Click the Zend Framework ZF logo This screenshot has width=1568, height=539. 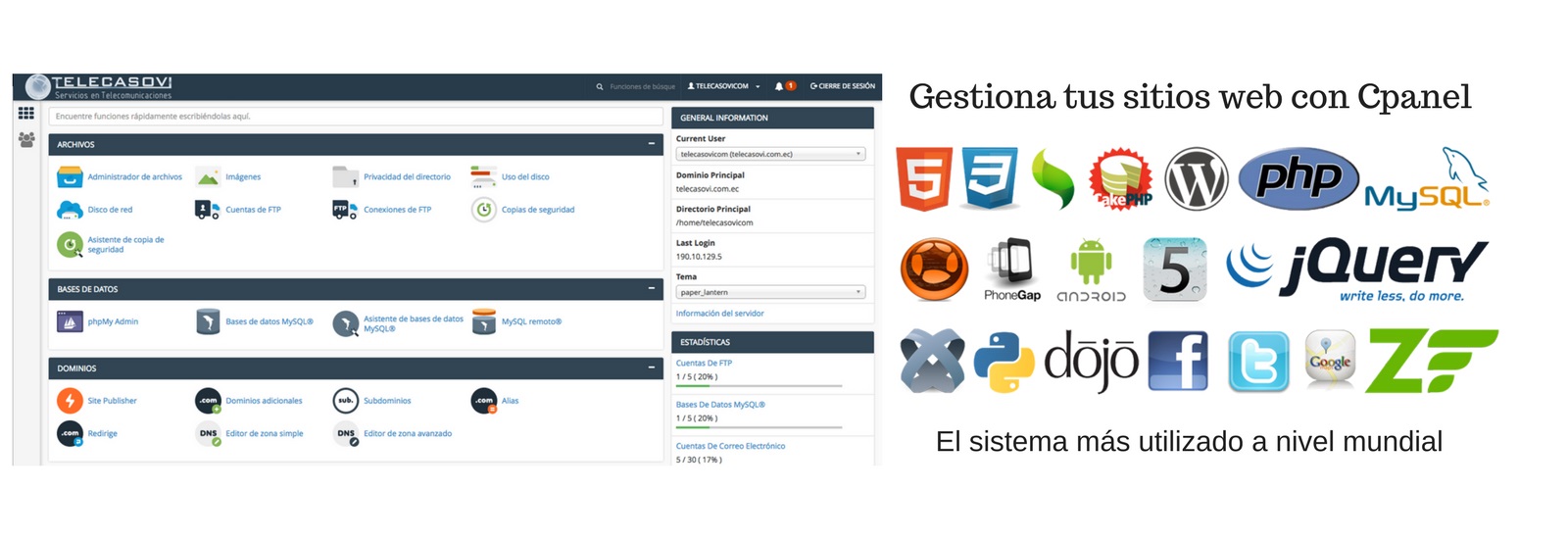click(1434, 361)
